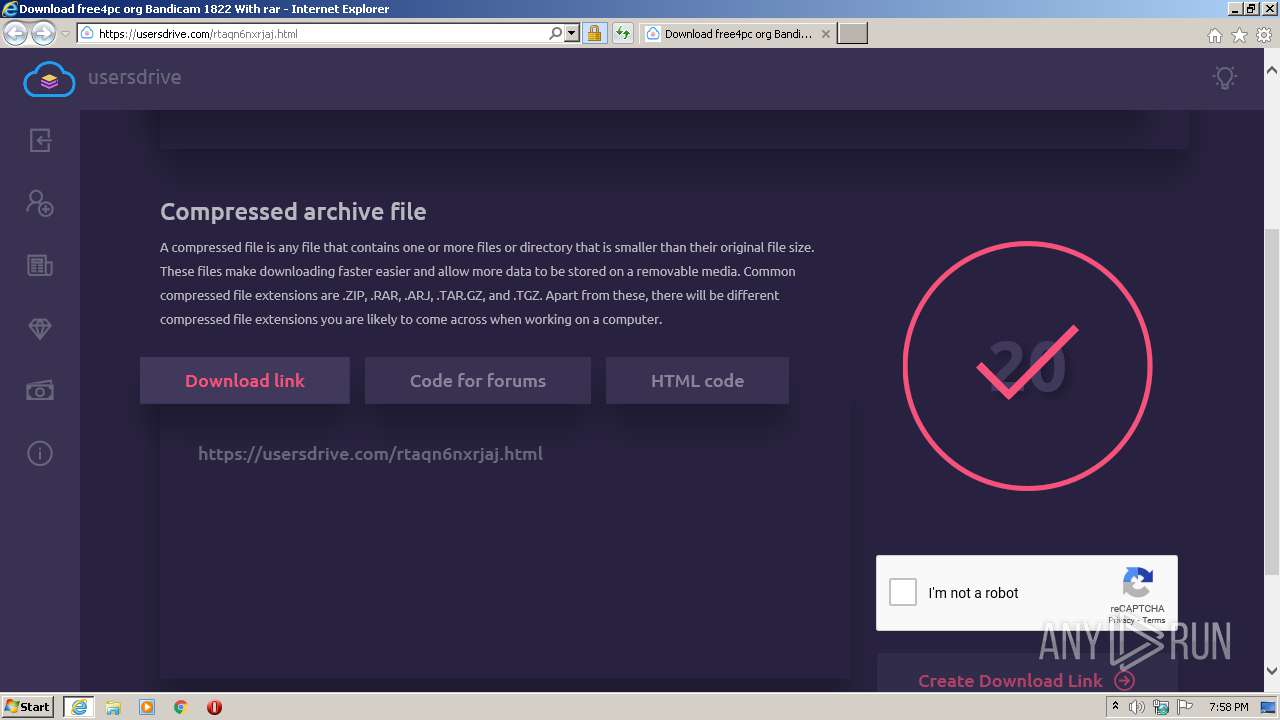Click the network tray icon
The width and height of the screenshot is (1280, 720).
click(1161, 707)
